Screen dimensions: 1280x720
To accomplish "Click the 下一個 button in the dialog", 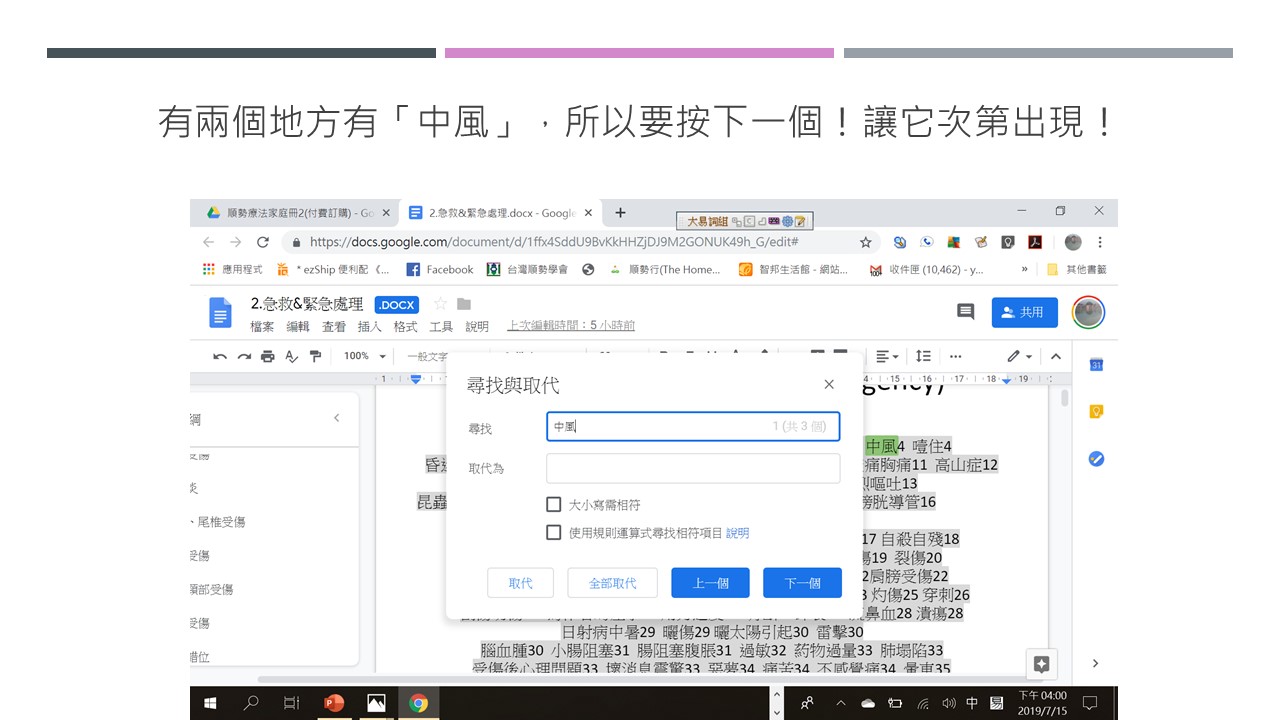I will [802, 583].
